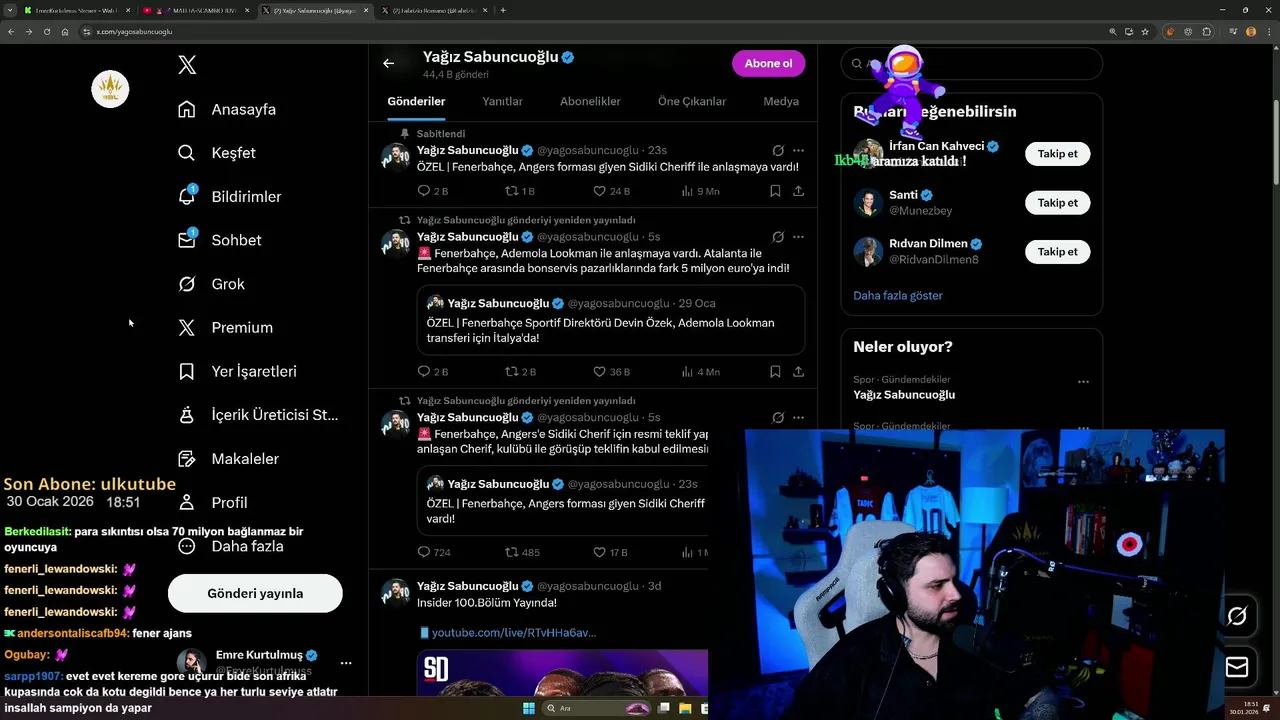The height and width of the screenshot is (720, 1280).
Task: Open Premium from sidebar
Action: pos(225,327)
